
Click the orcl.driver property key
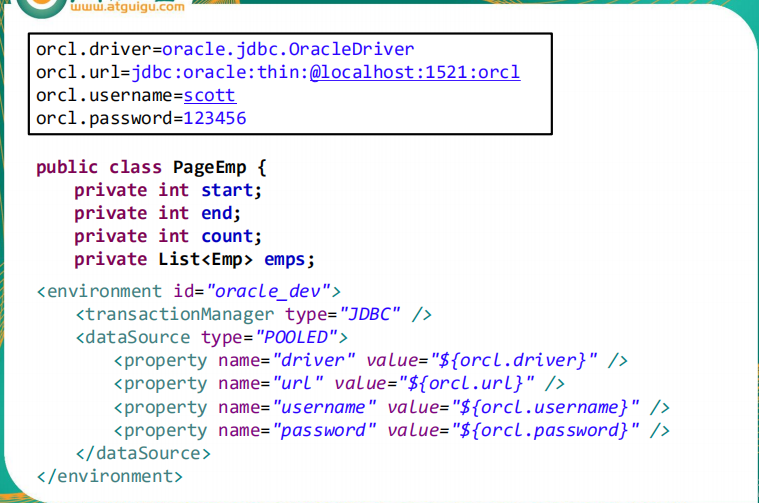click(x=94, y=49)
